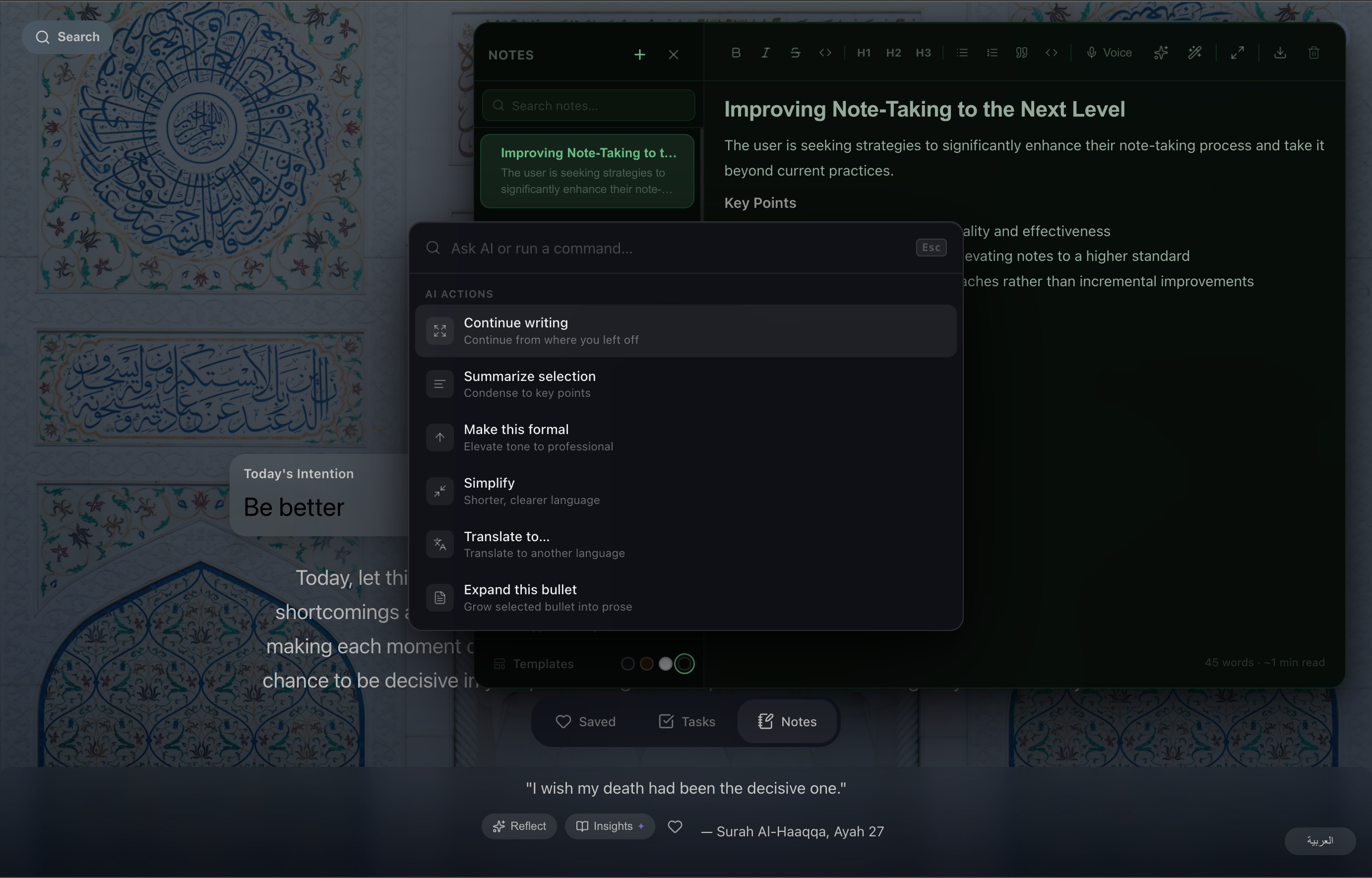Click the Simplify shrink icon
This screenshot has height=878, width=1372.
pos(439,492)
